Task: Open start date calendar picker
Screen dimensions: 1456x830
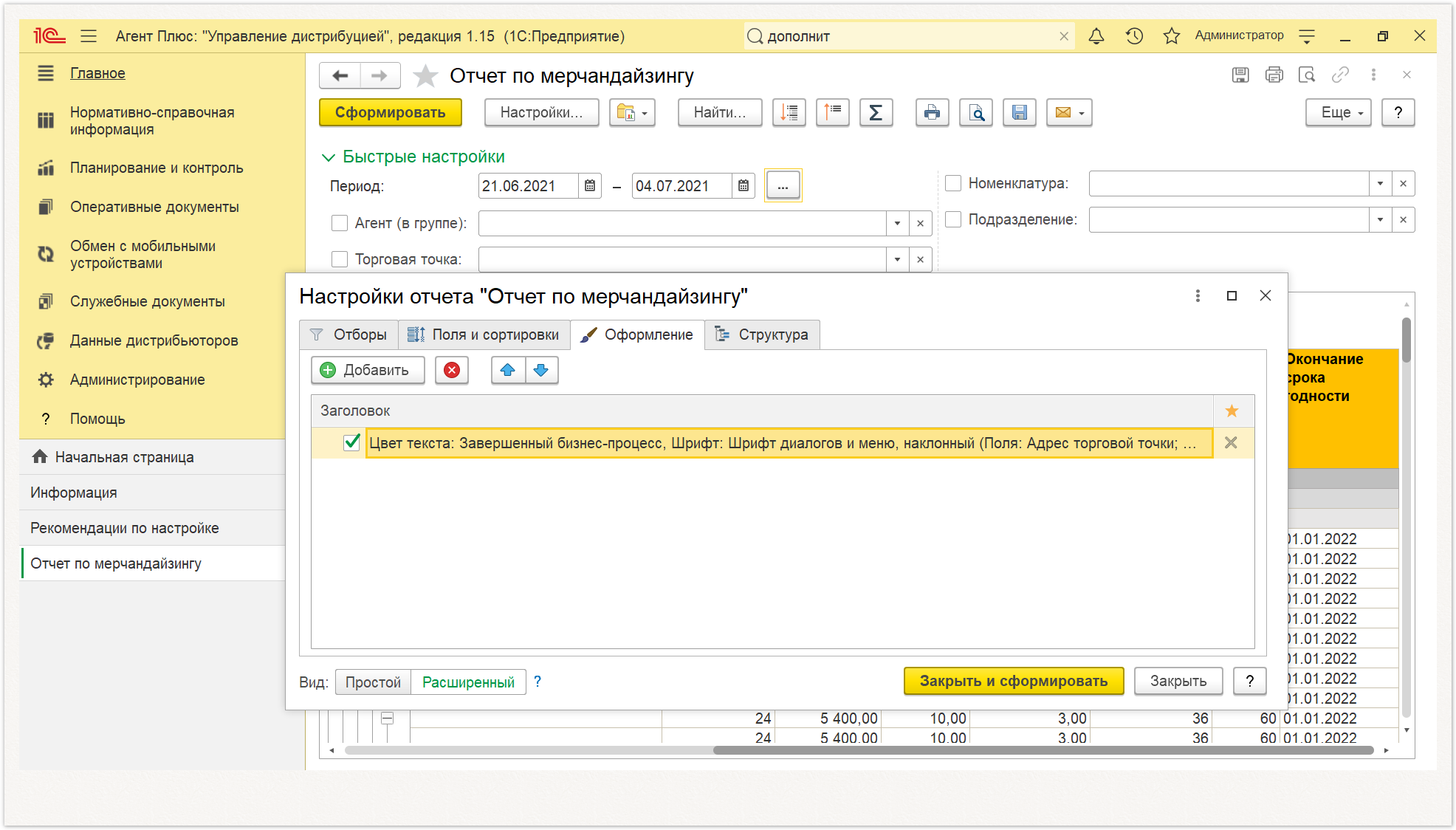Action: pyautogui.click(x=589, y=186)
